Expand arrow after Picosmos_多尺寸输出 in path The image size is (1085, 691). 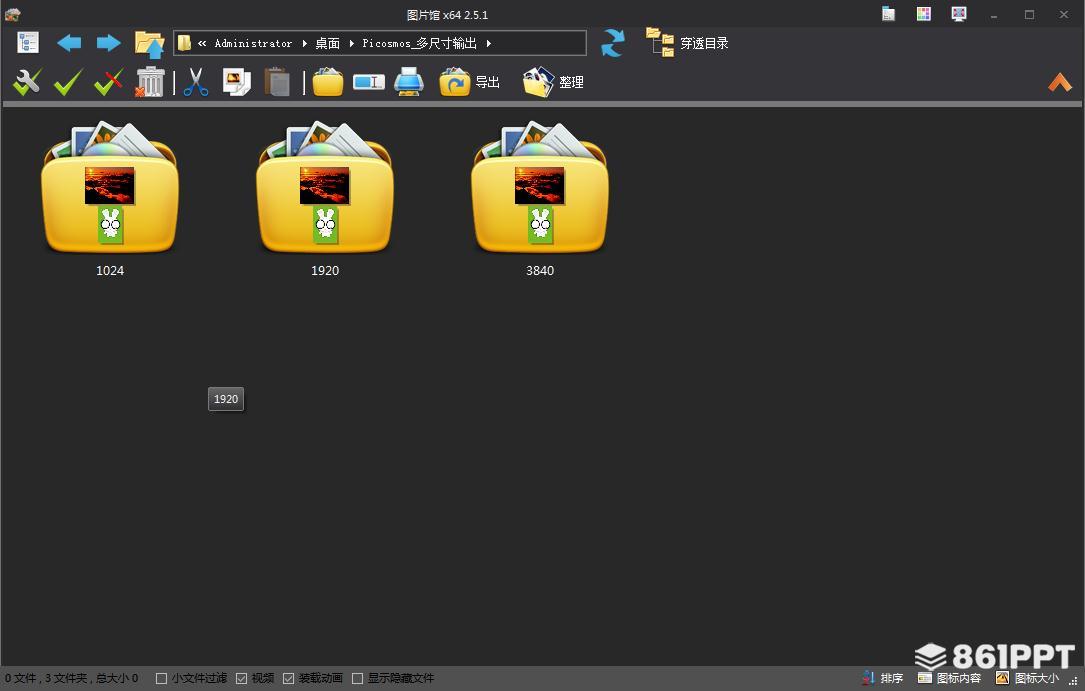click(489, 44)
